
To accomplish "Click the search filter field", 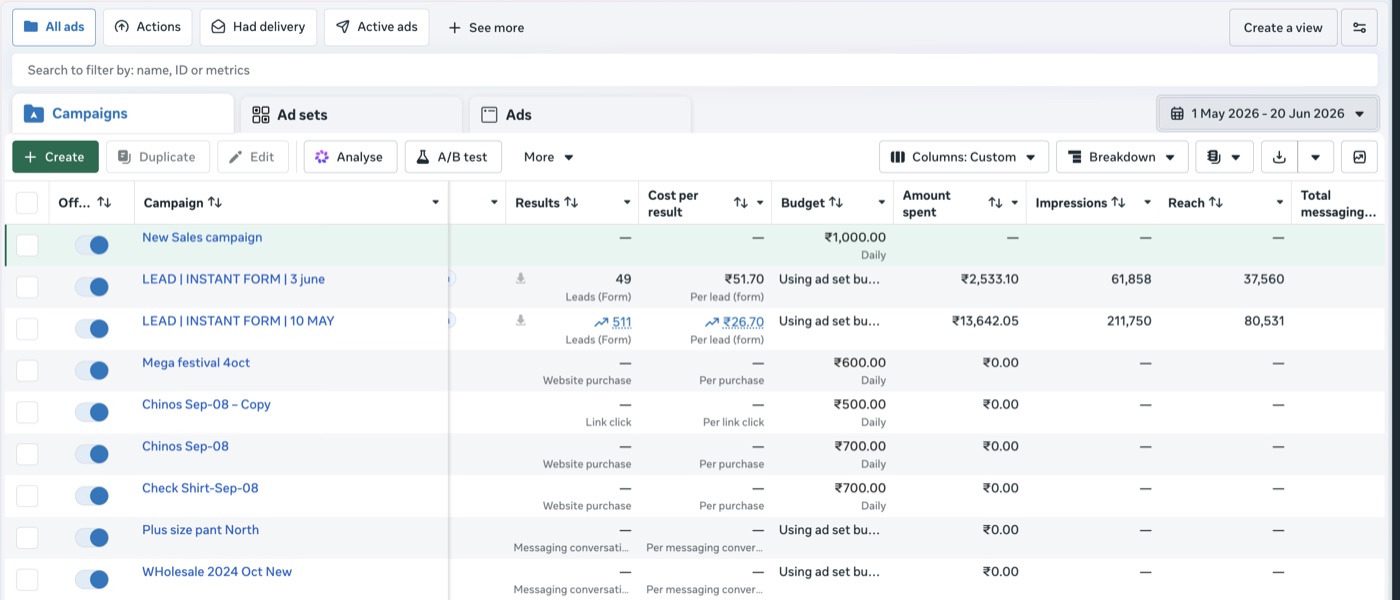I will 694,70.
